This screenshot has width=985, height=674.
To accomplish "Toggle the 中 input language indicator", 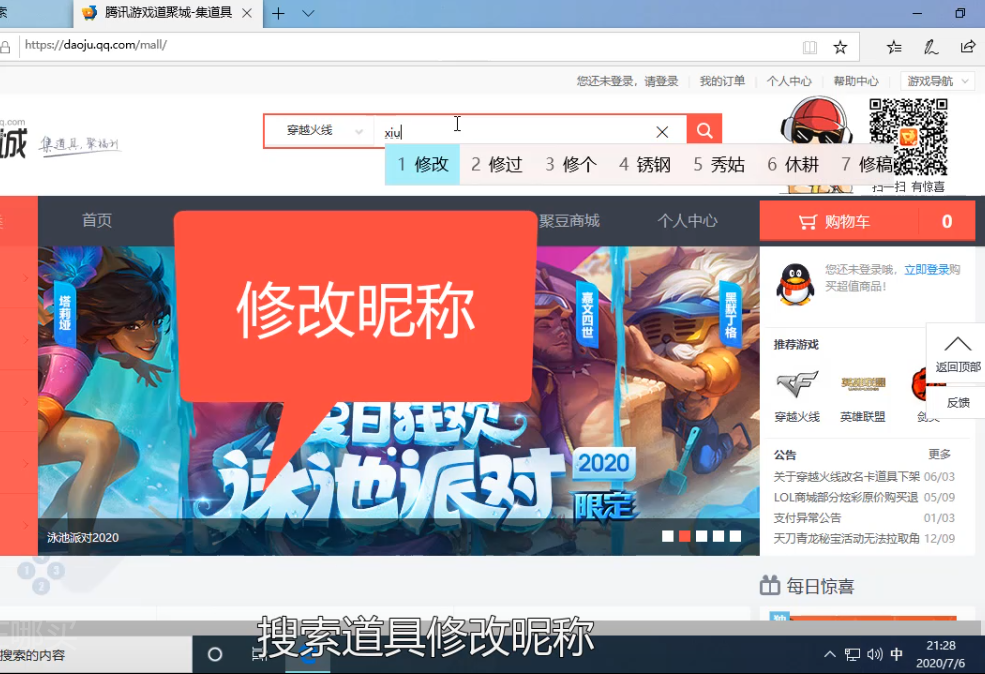I will tap(896, 655).
